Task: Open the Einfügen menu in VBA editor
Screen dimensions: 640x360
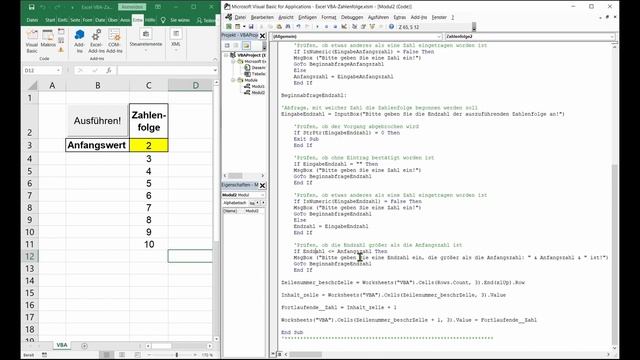Action: [x=307, y=17]
